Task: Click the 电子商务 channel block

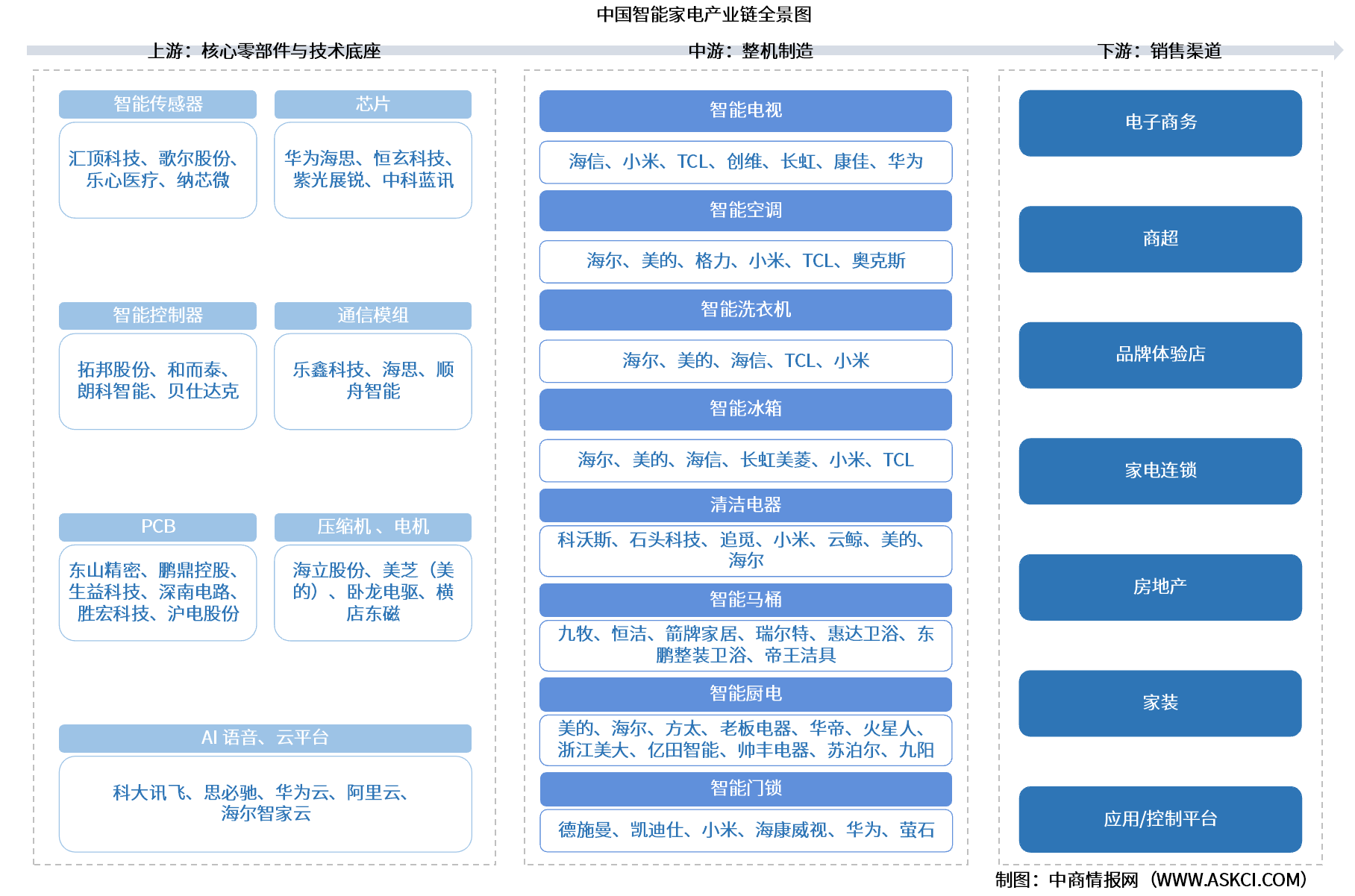Action: coord(1160,123)
